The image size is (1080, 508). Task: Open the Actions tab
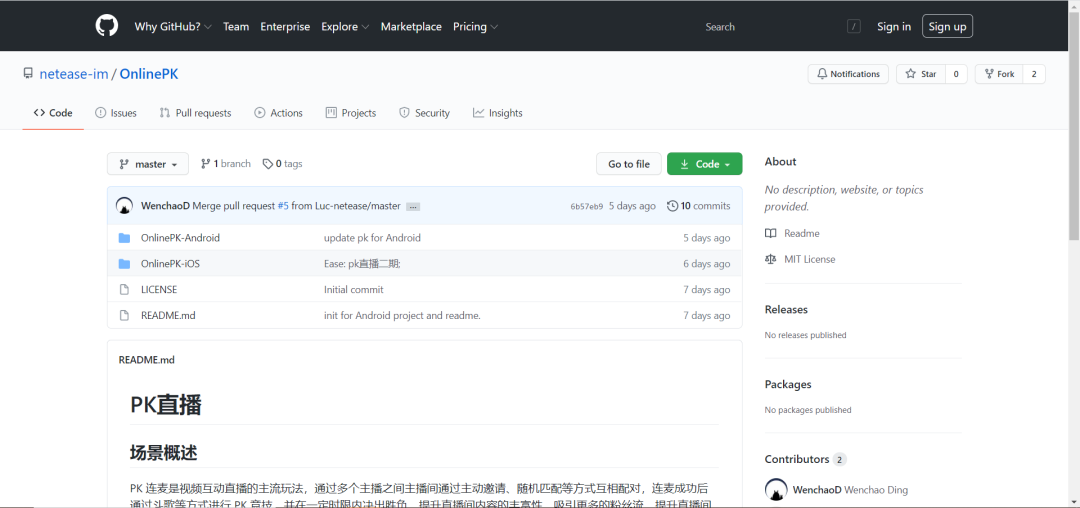tap(278, 113)
